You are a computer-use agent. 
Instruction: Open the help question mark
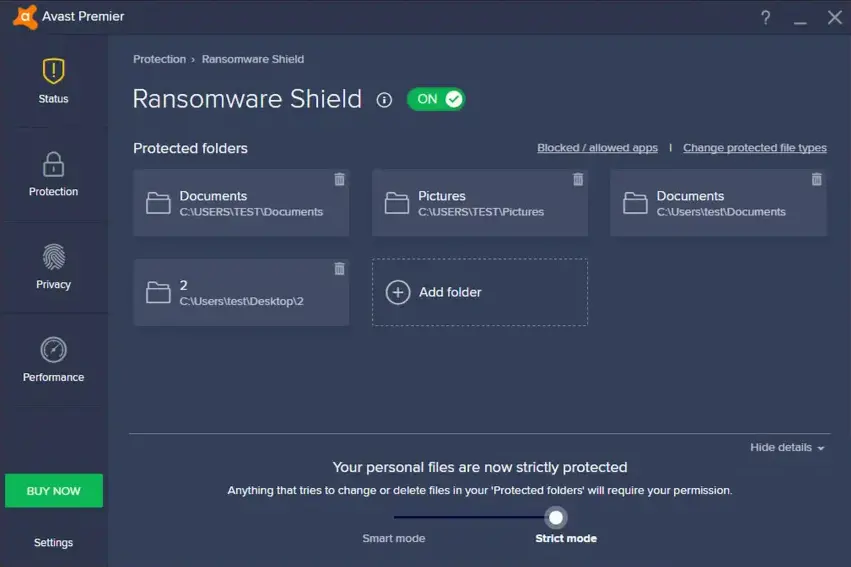tap(765, 18)
